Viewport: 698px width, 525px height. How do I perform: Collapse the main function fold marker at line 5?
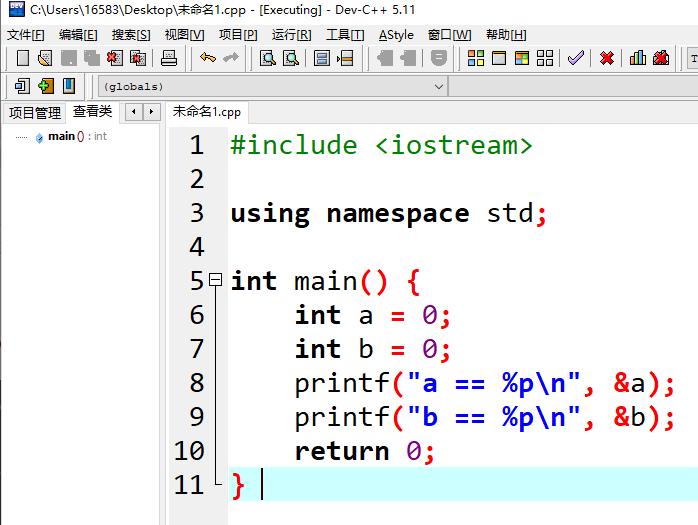tap(215, 280)
